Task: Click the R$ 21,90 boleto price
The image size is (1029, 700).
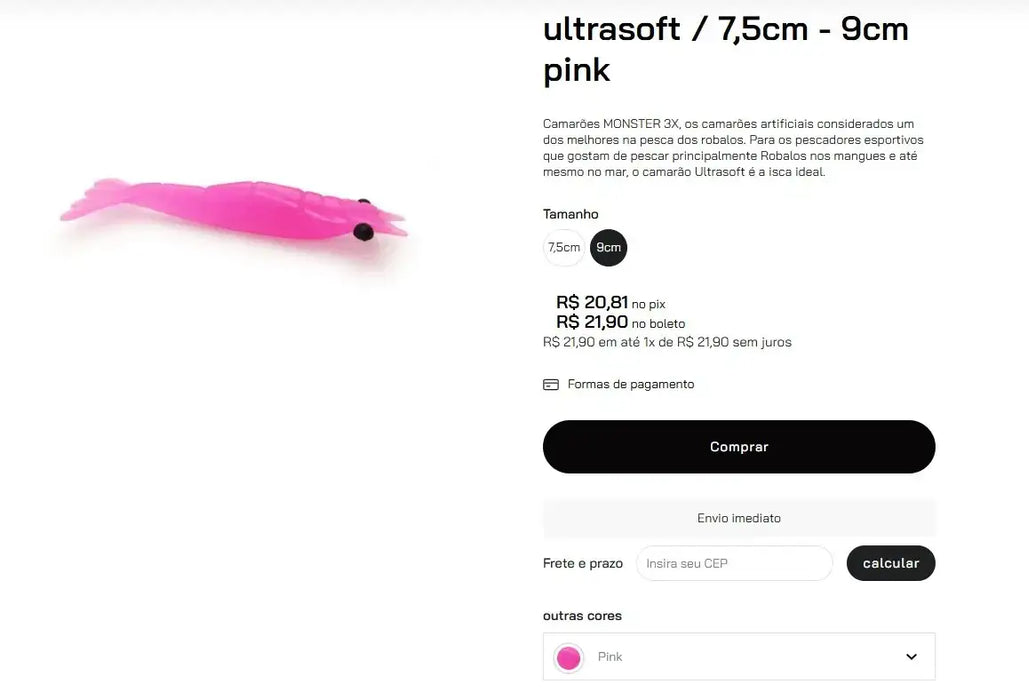Action: tap(592, 322)
